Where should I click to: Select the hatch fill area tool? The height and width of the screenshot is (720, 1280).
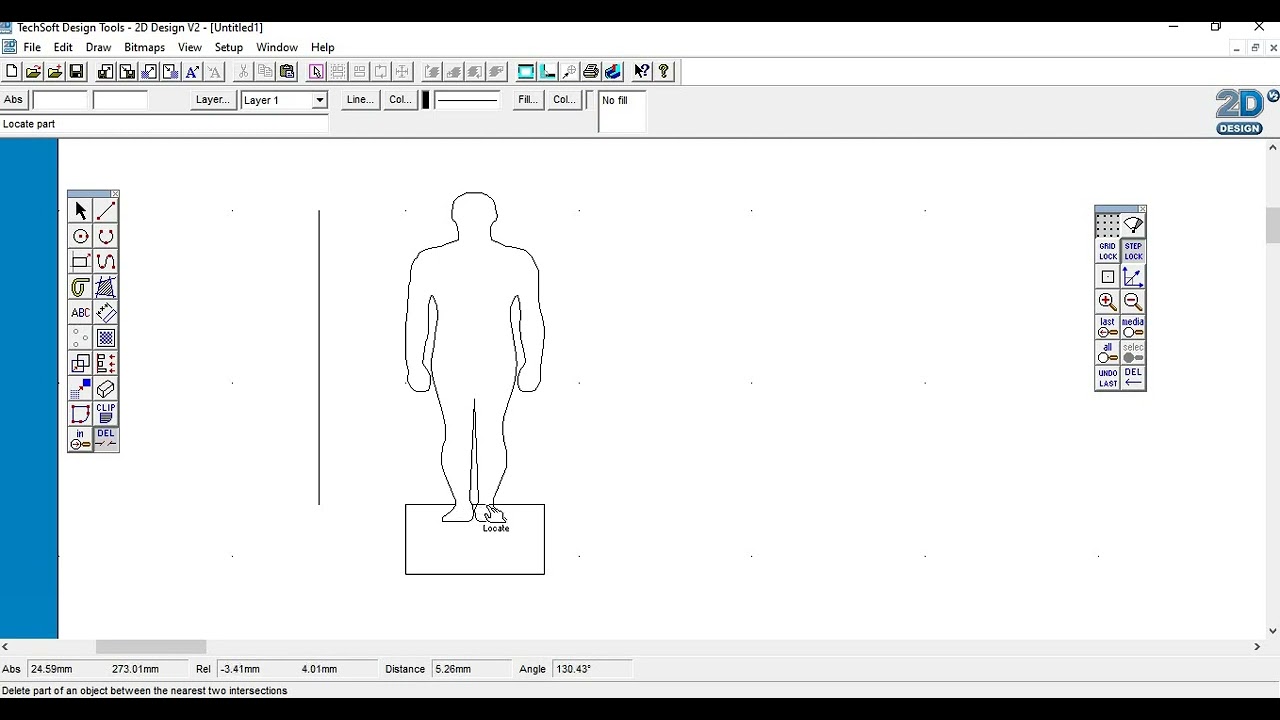tap(106, 288)
